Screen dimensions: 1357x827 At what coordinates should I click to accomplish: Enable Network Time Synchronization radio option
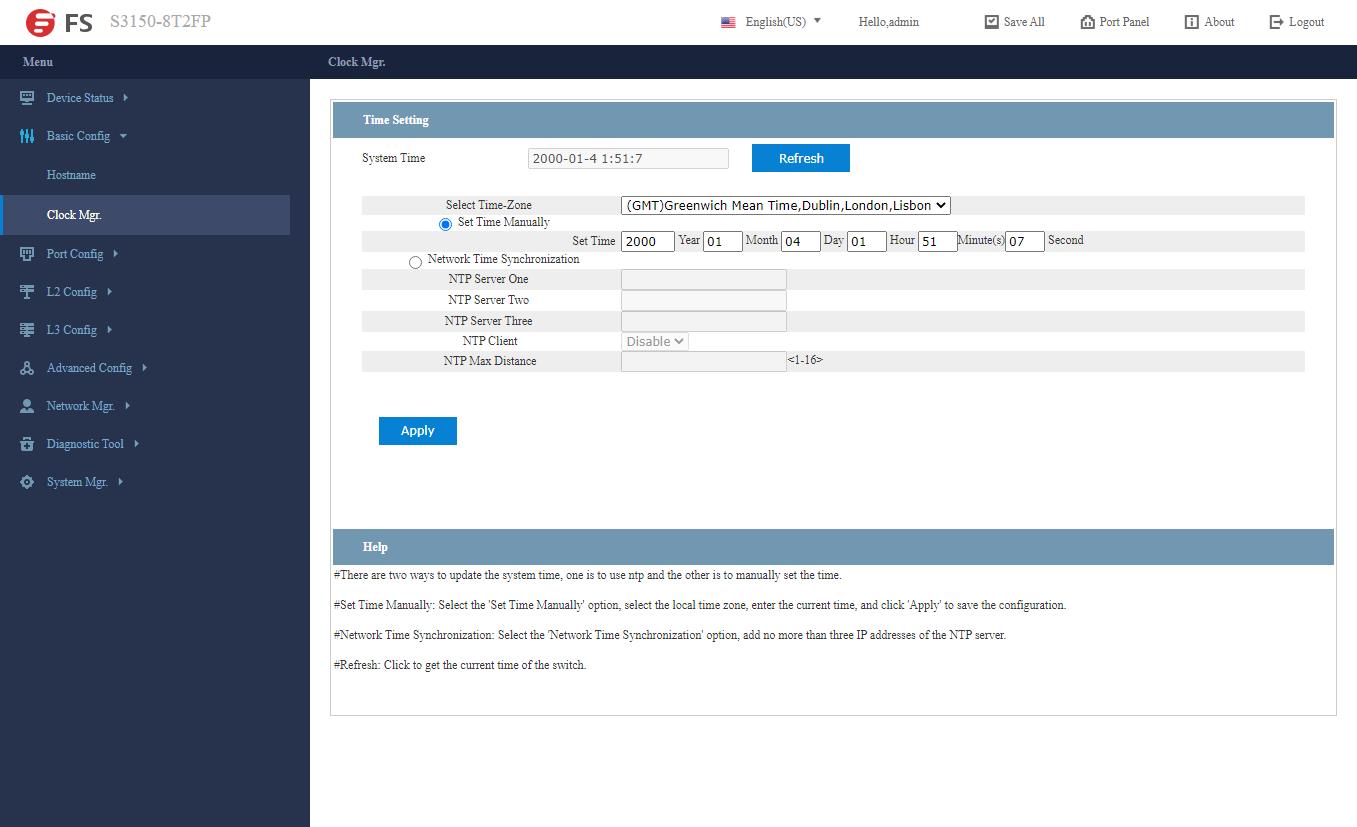[416, 262]
